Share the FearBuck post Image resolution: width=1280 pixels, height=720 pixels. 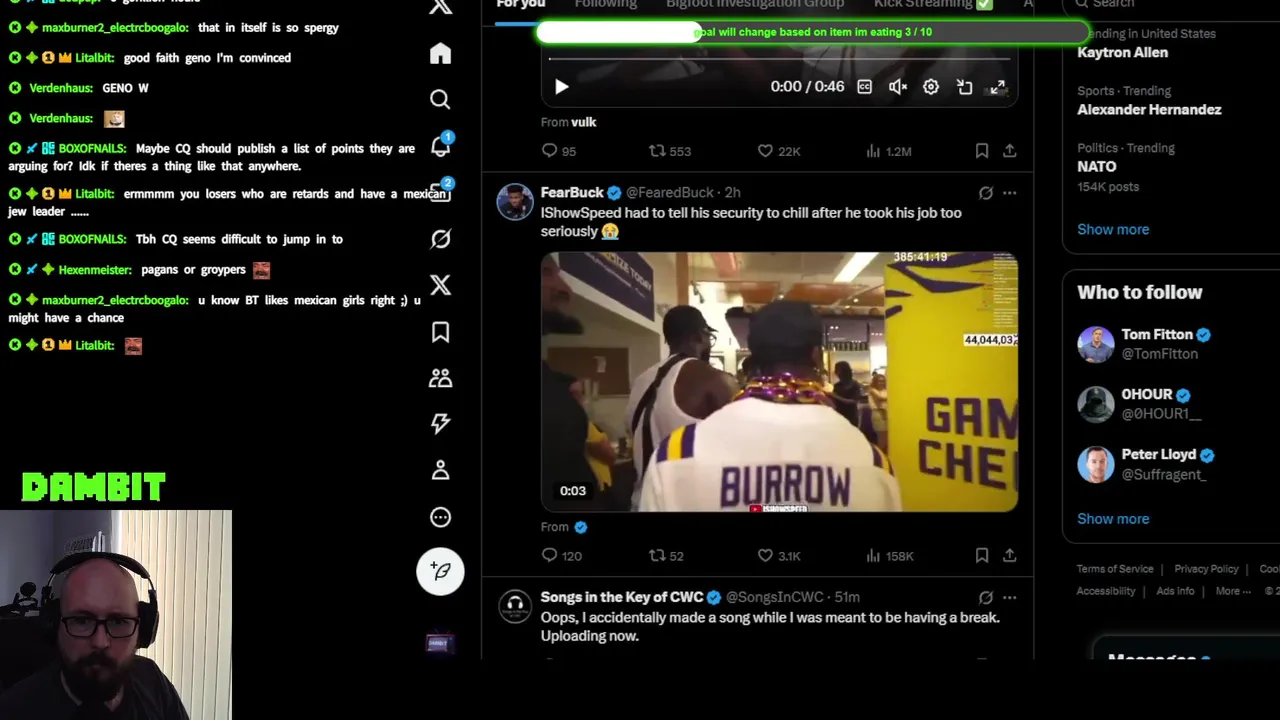tap(1010, 556)
